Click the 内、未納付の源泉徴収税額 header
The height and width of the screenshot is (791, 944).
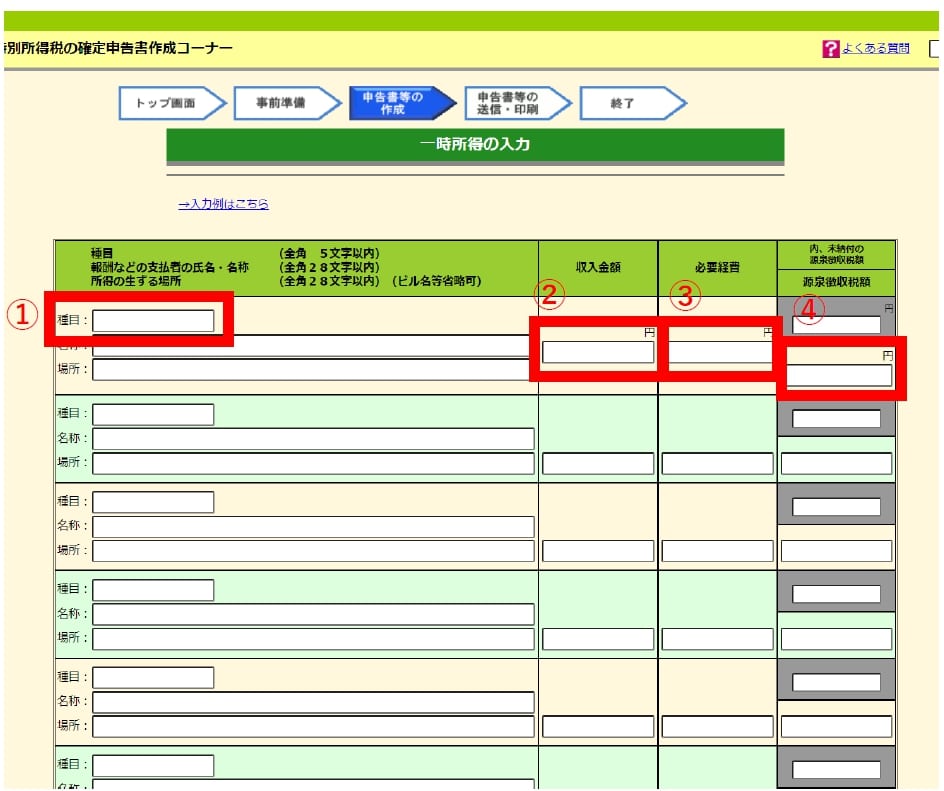[836, 255]
